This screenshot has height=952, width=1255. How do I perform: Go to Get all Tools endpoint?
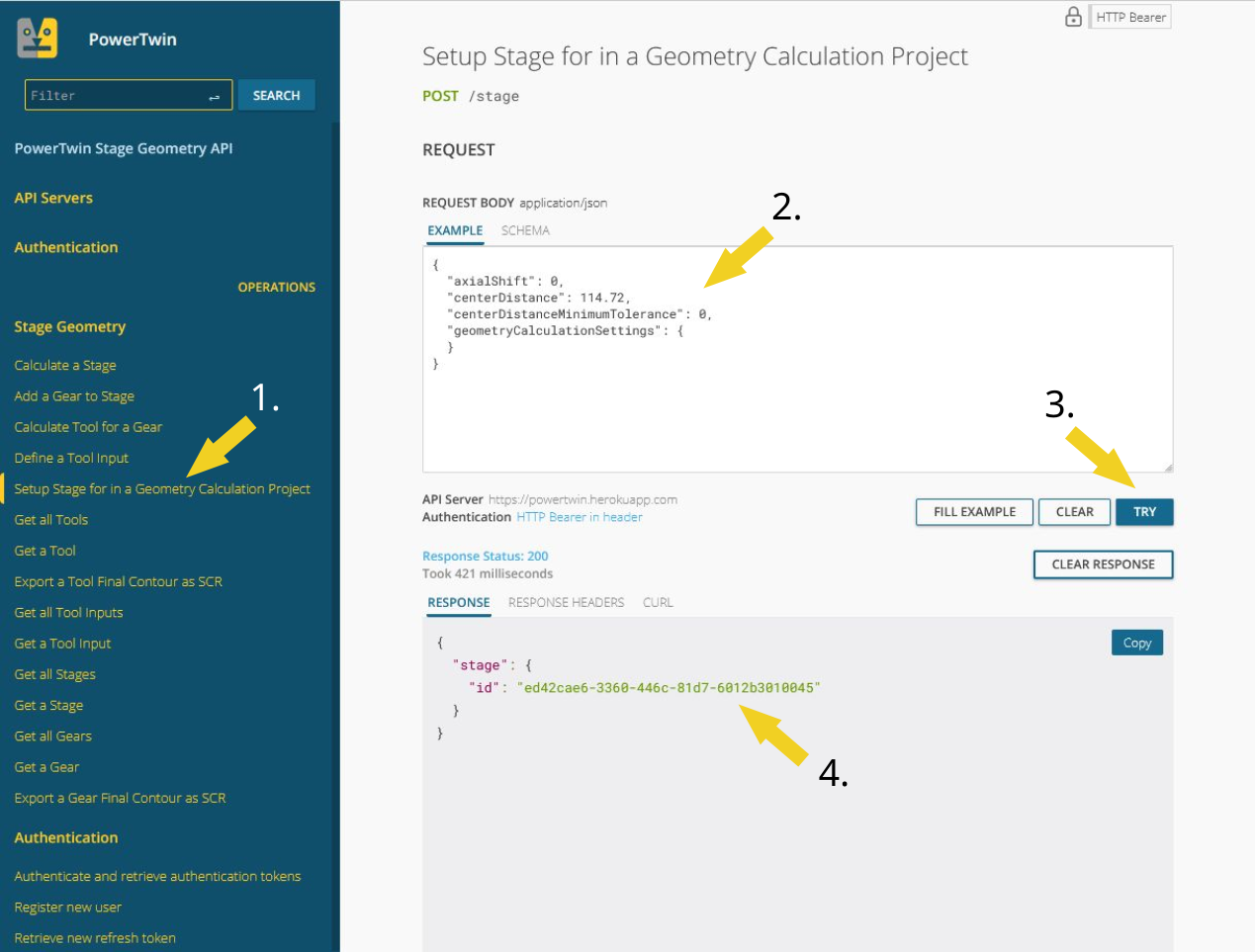(51, 520)
